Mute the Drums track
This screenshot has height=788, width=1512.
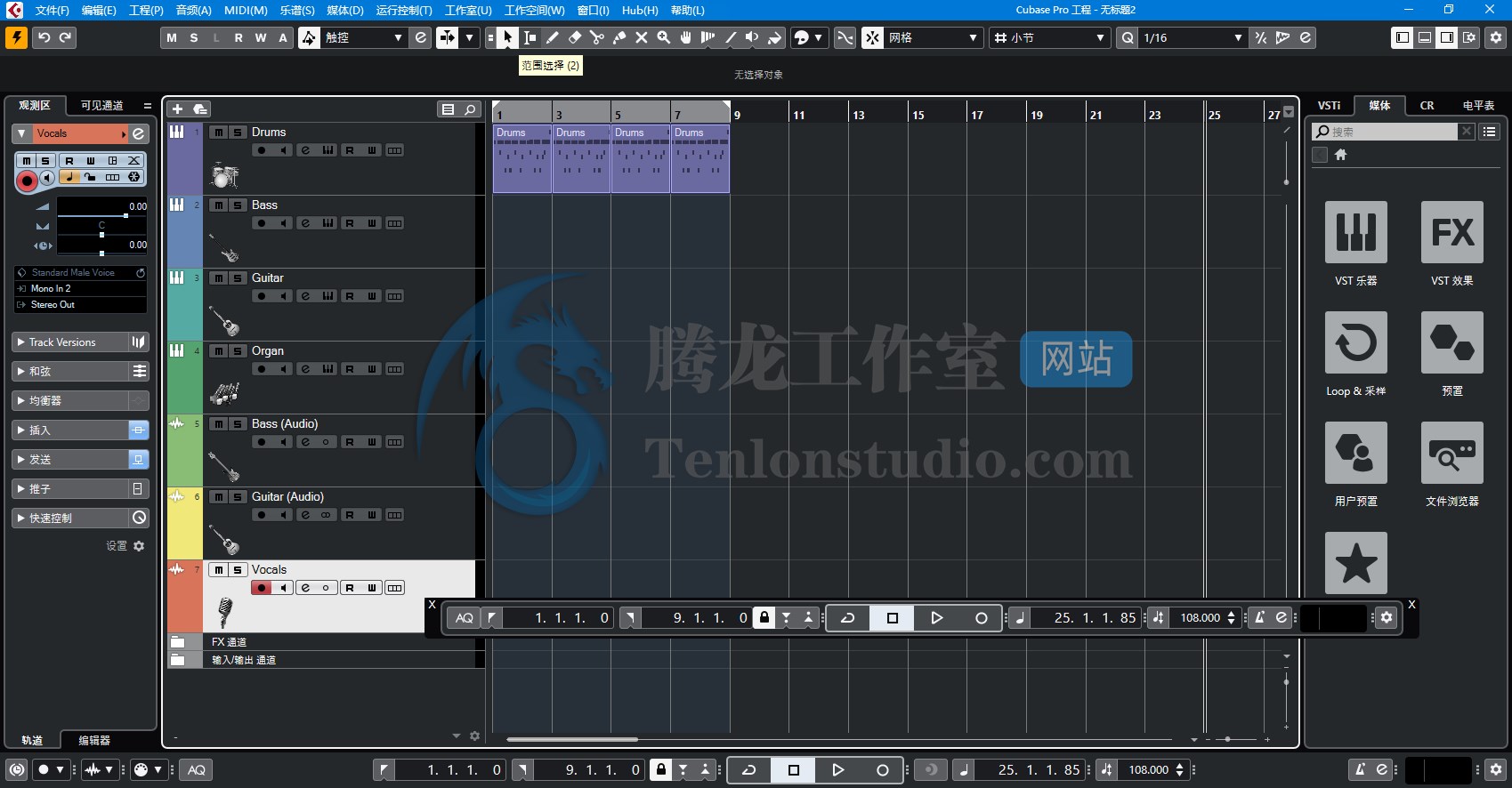click(218, 132)
